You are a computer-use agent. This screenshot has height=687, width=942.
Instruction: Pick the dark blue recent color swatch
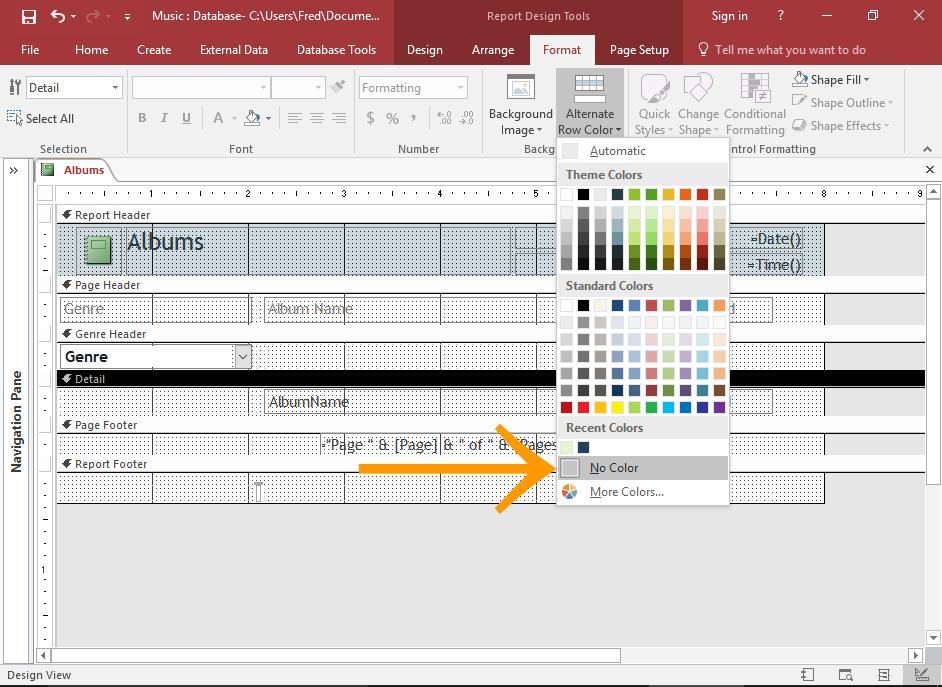584,447
